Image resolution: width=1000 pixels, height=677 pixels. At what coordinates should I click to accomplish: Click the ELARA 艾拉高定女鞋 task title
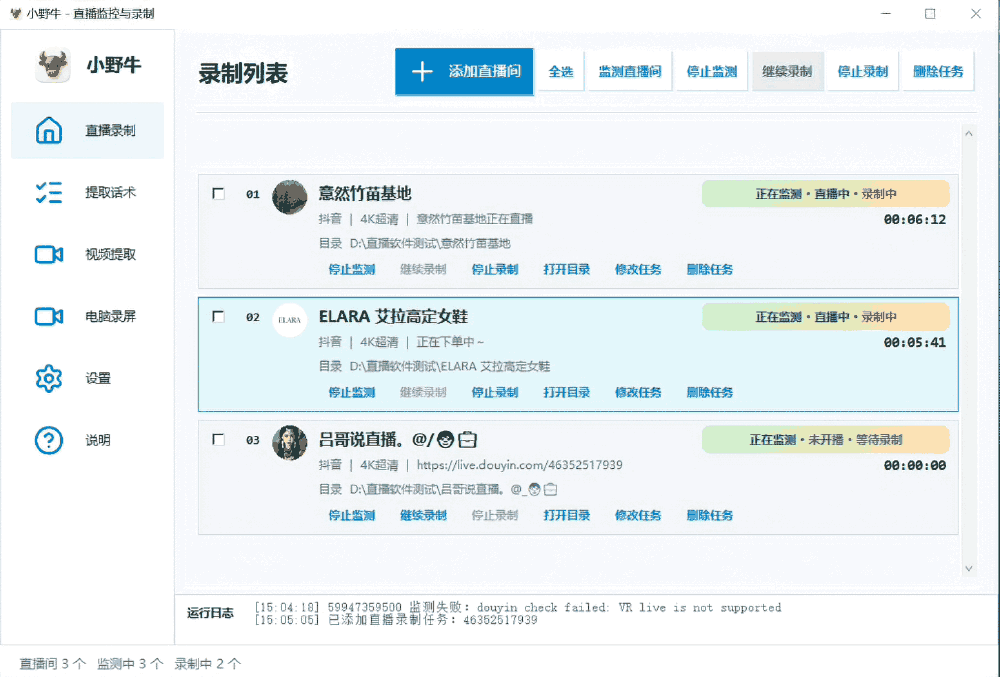click(x=393, y=316)
